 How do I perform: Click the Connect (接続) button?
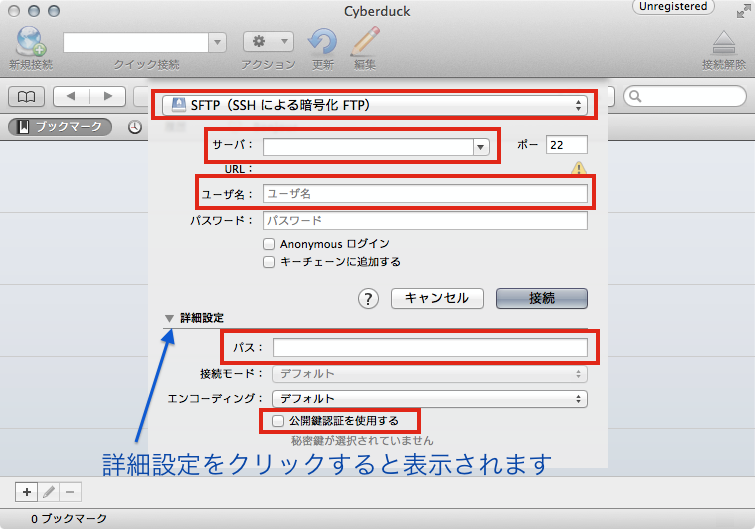tap(542, 298)
